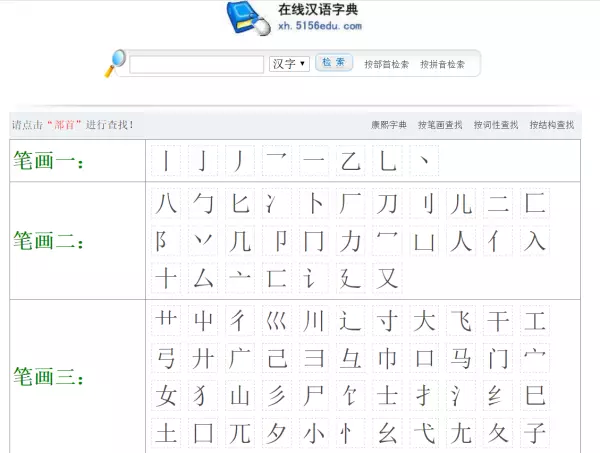Click the magnifying glass search icon

[x=115, y=63]
